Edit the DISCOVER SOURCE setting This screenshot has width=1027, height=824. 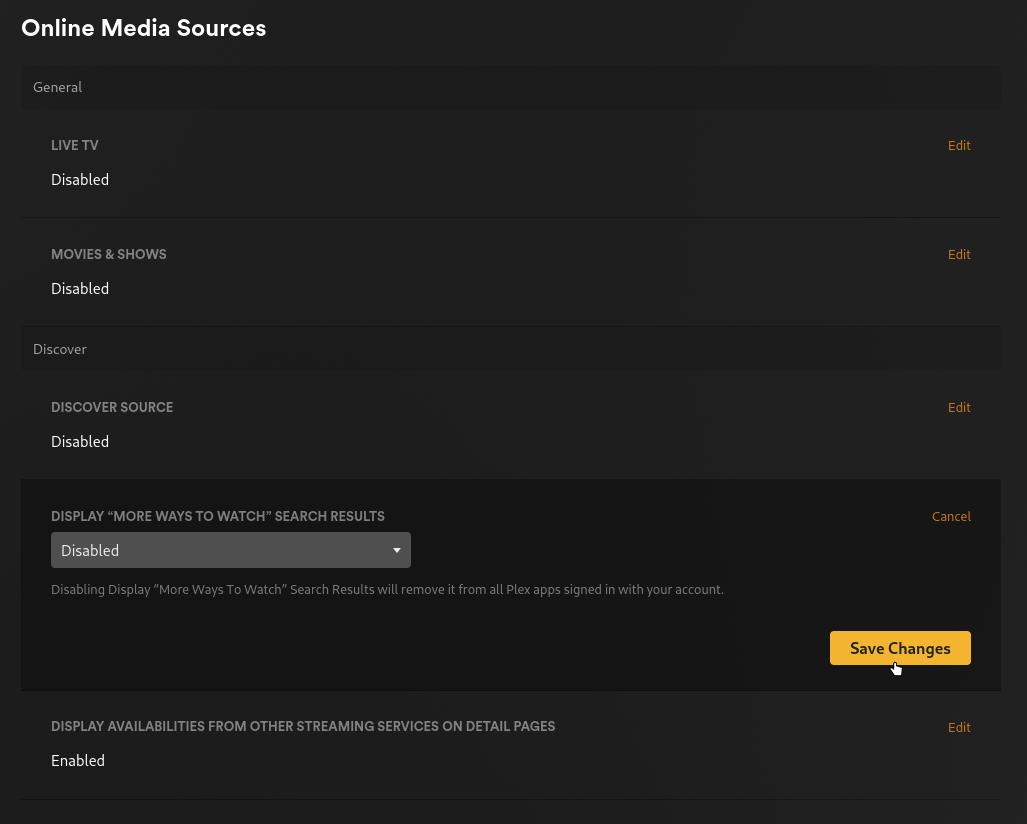958,407
